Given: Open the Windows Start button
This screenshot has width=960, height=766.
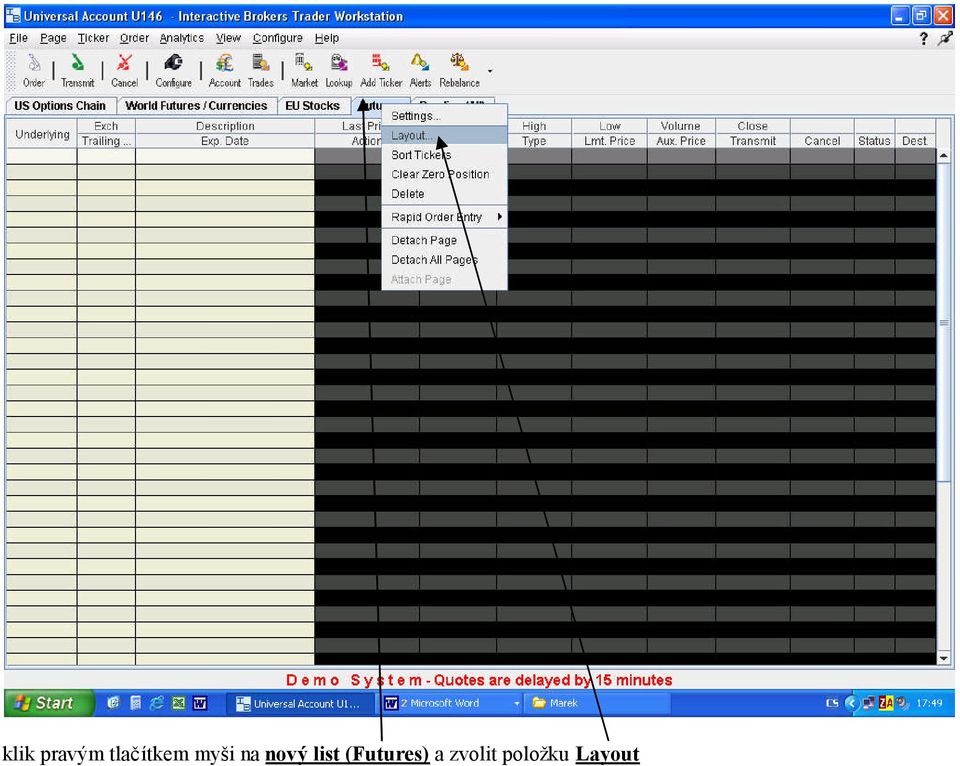Looking at the screenshot, I should [49, 703].
